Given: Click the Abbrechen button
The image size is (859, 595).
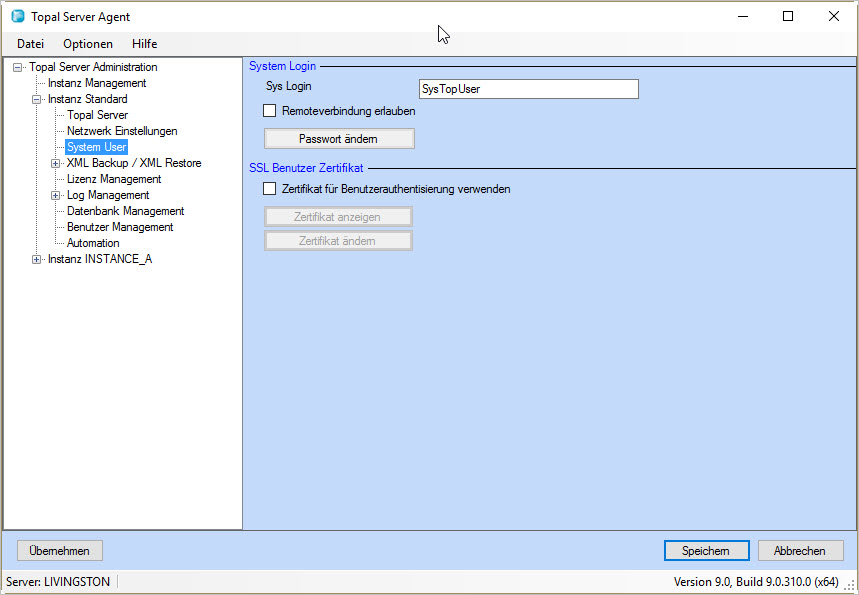Looking at the screenshot, I should (x=800, y=551).
